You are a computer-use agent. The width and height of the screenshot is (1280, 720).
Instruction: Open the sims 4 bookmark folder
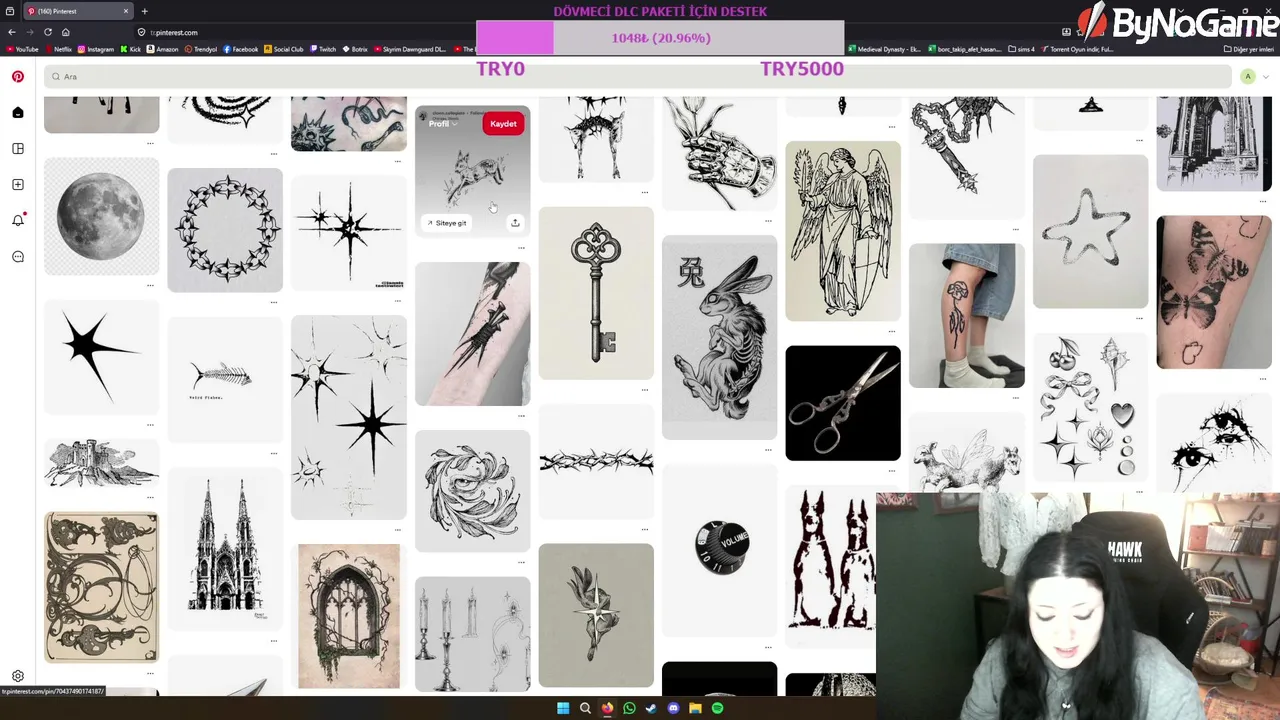[1021, 49]
